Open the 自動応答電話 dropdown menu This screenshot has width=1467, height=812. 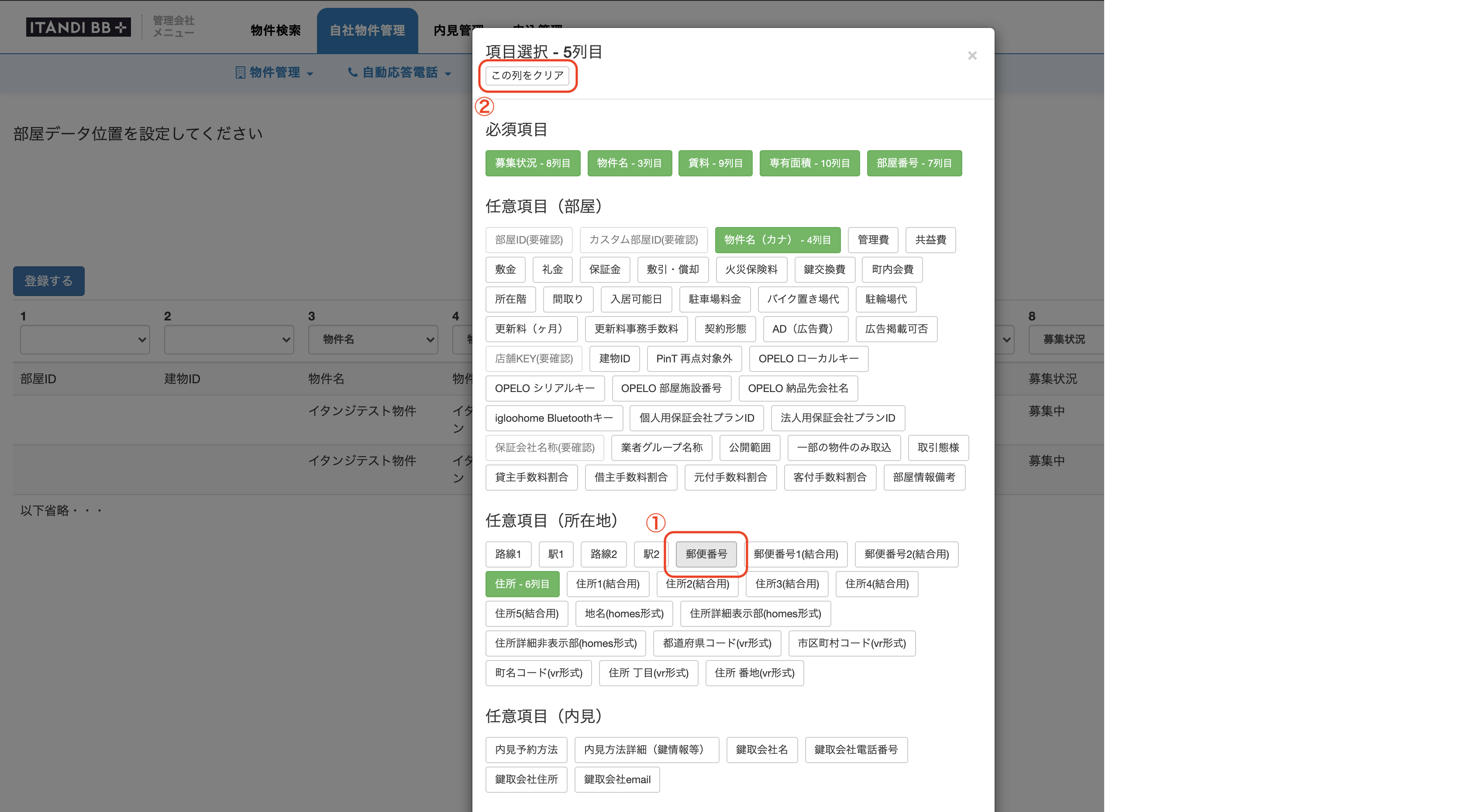pyautogui.click(x=399, y=72)
